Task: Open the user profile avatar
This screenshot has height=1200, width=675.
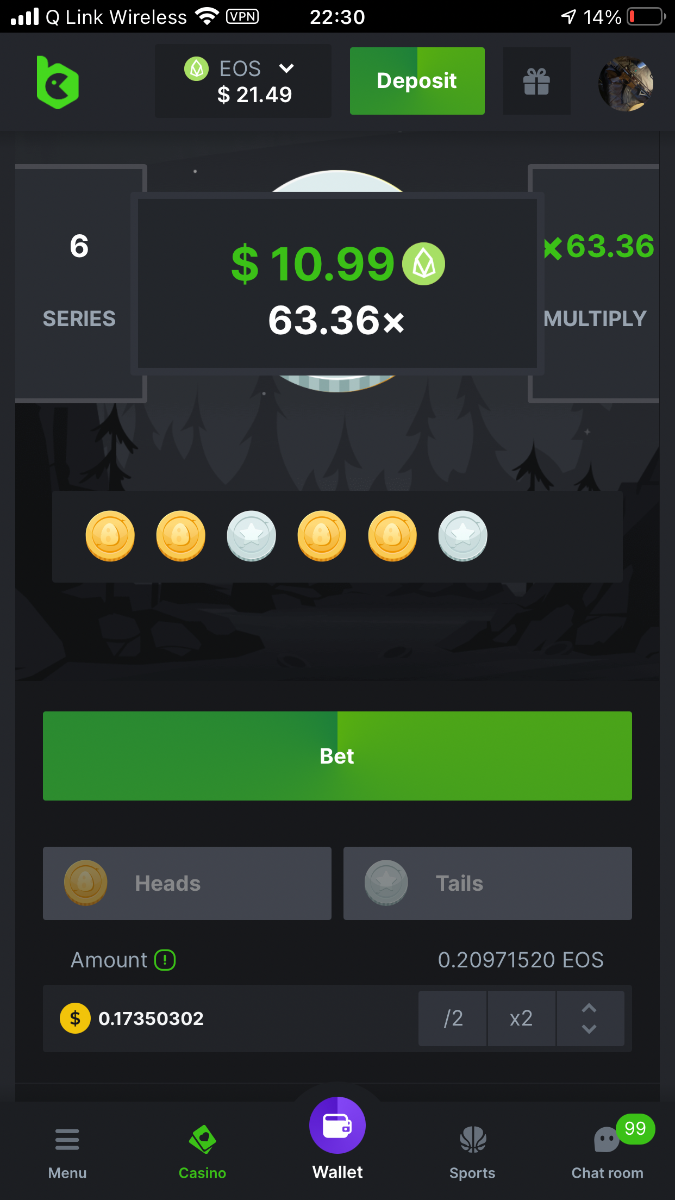Action: (626, 83)
